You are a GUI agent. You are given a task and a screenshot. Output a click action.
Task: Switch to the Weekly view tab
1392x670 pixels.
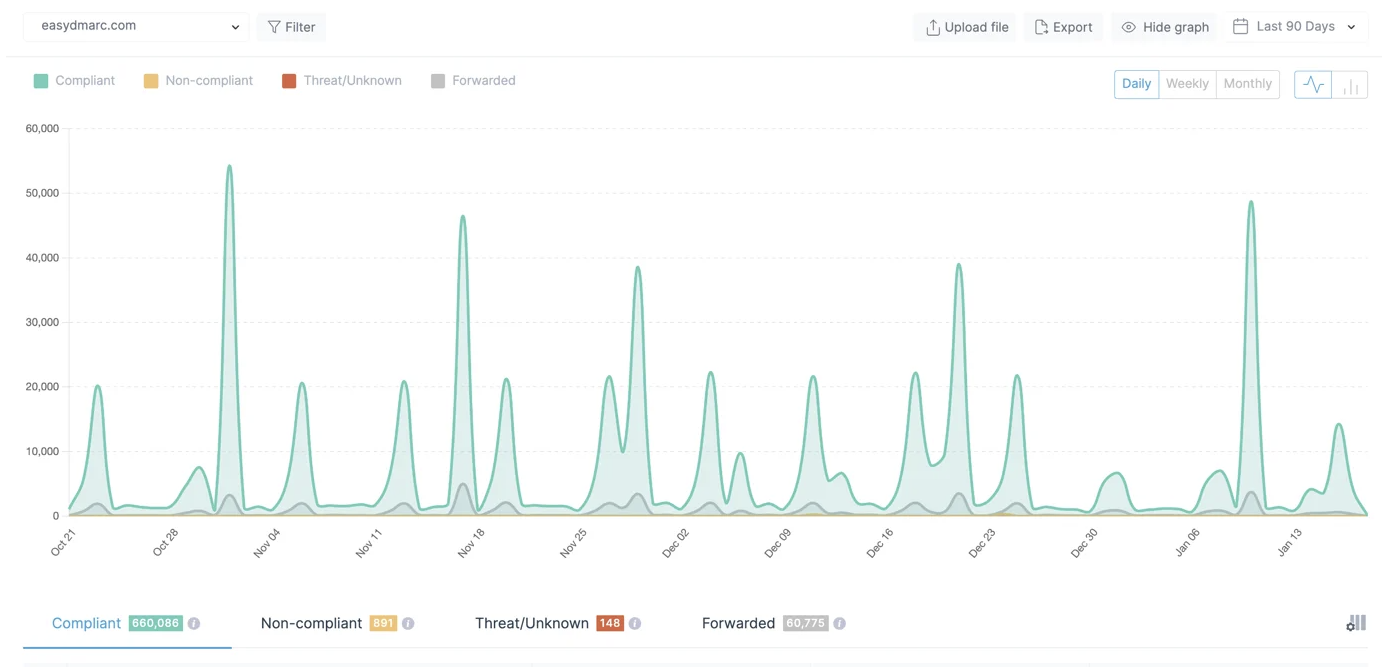click(x=1186, y=84)
